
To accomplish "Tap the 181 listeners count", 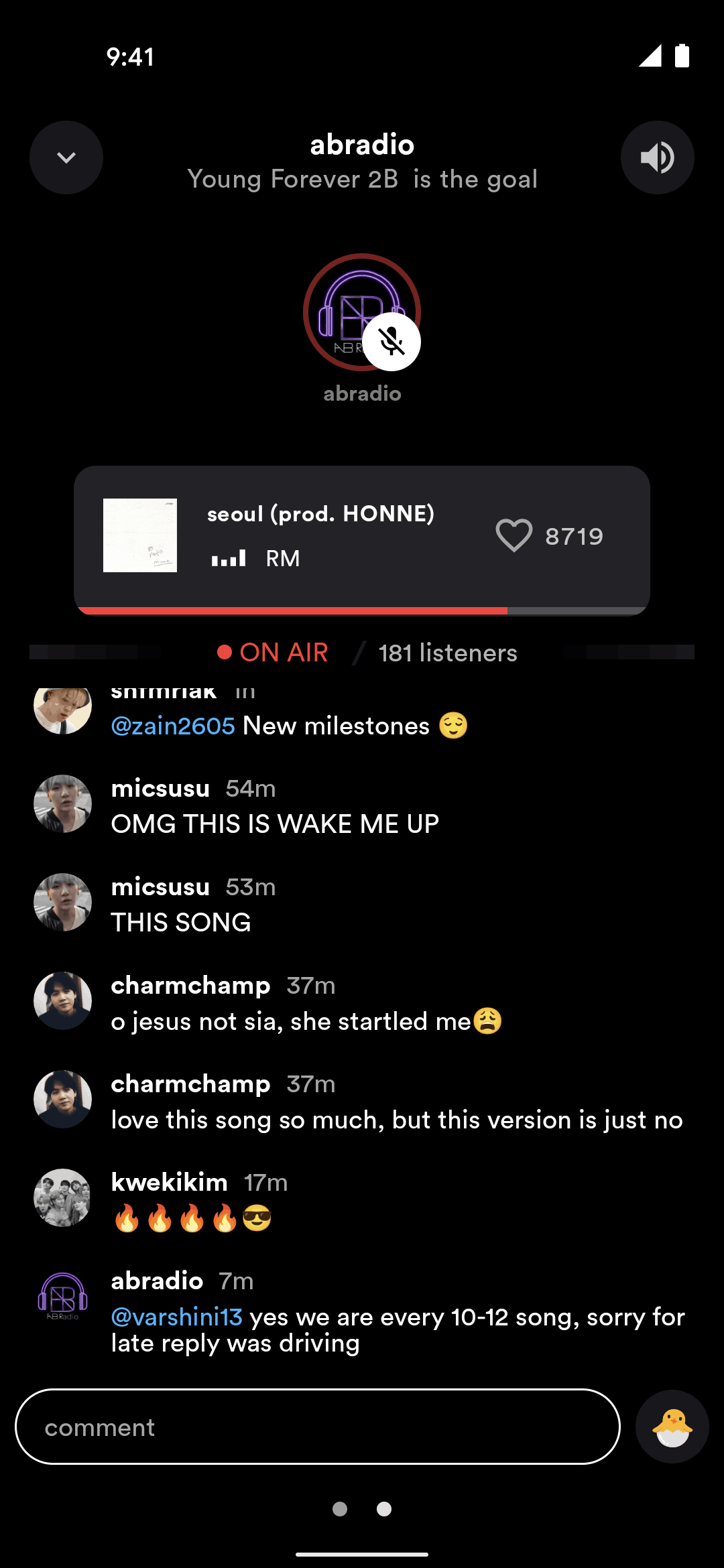I will 448,653.
